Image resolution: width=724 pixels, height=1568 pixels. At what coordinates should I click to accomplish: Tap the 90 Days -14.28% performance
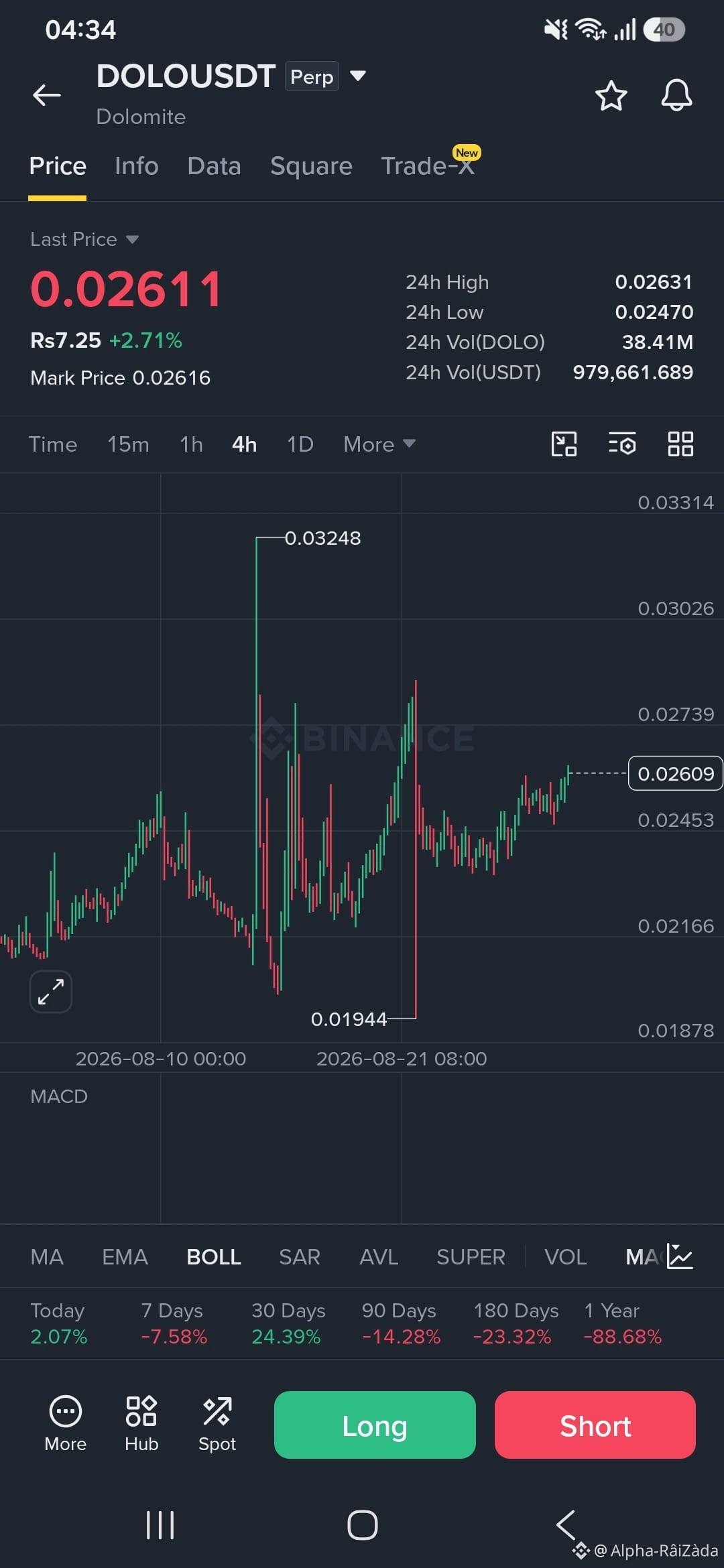pos(401,1323)
